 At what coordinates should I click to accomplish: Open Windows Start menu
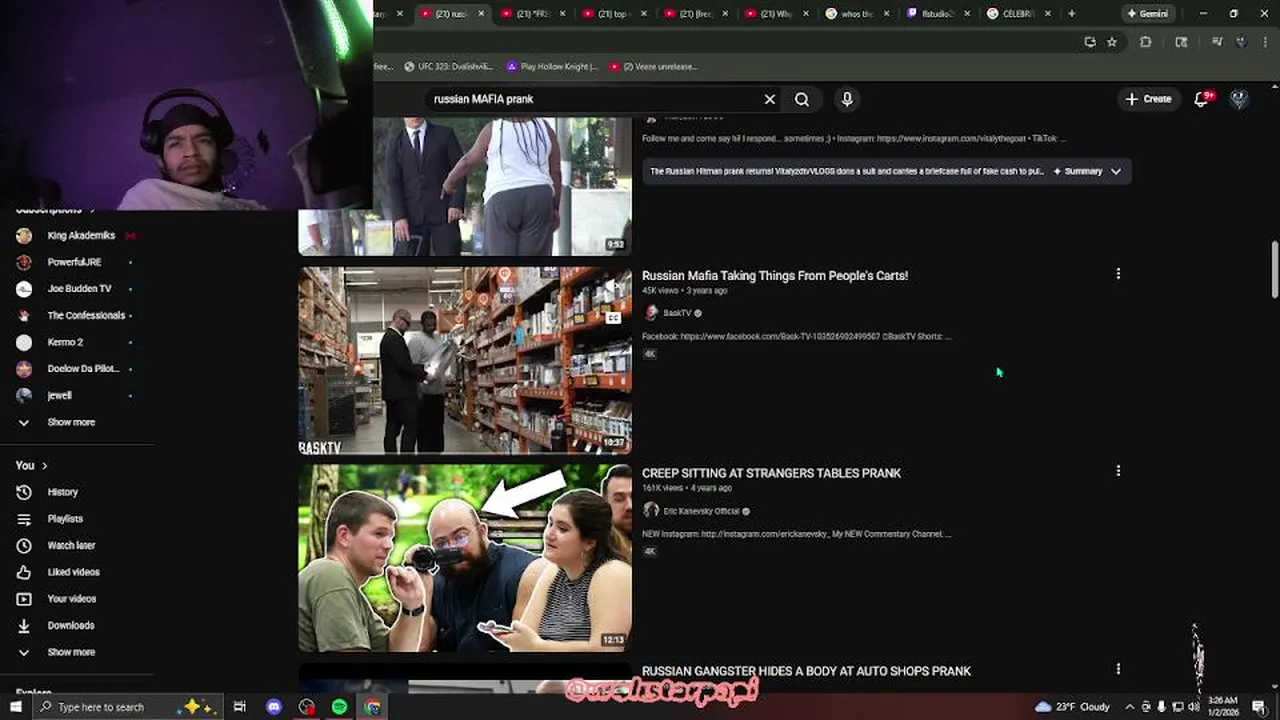point(14,707)
